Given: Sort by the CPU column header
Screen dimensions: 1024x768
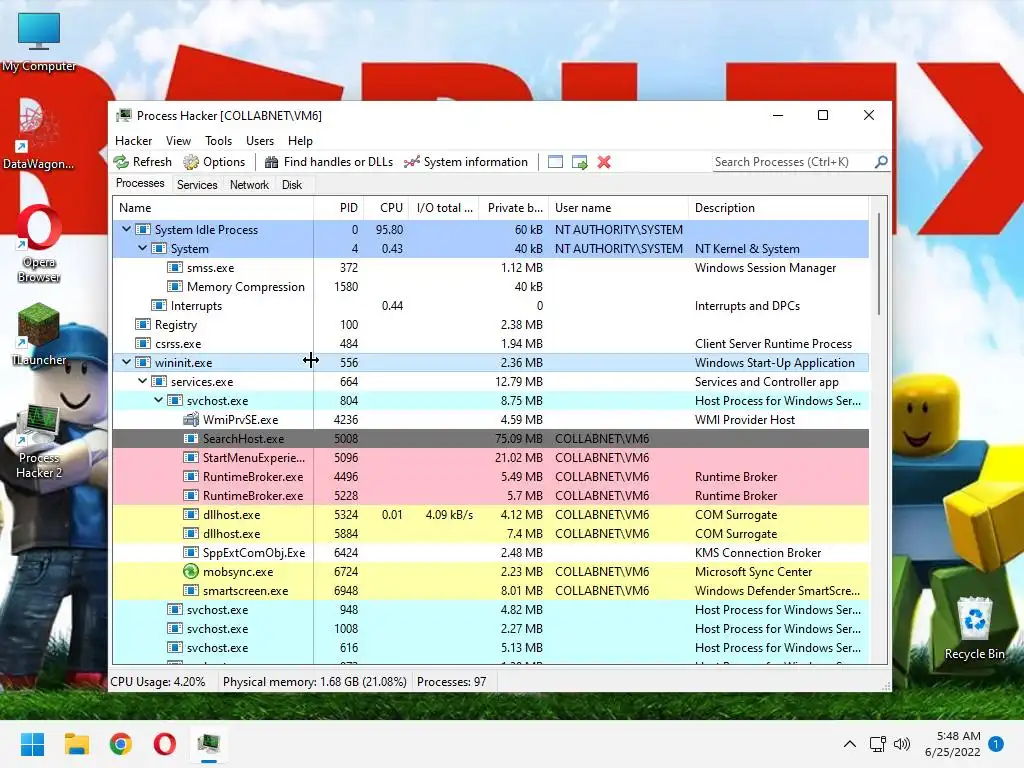Looking at the screenshot, I should click(386, 208).
